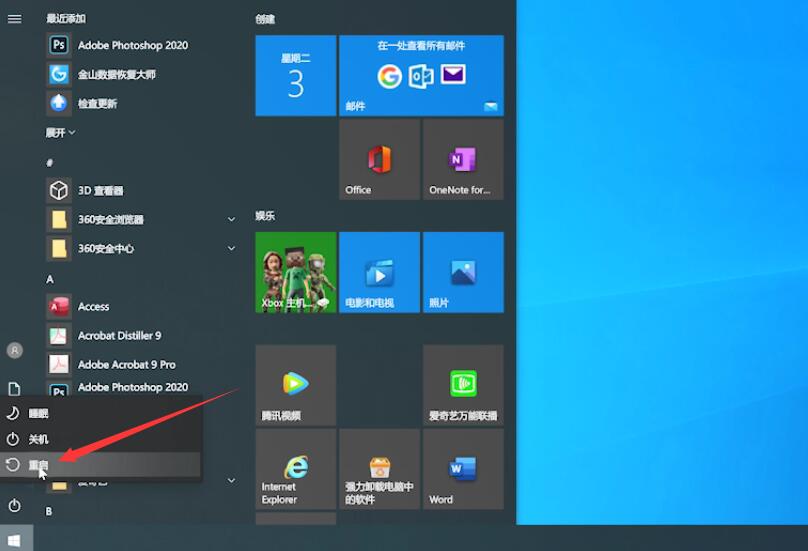Open the Documents icon in sidebar
This screenshot has width=808, height=551.
pos(14,389)
